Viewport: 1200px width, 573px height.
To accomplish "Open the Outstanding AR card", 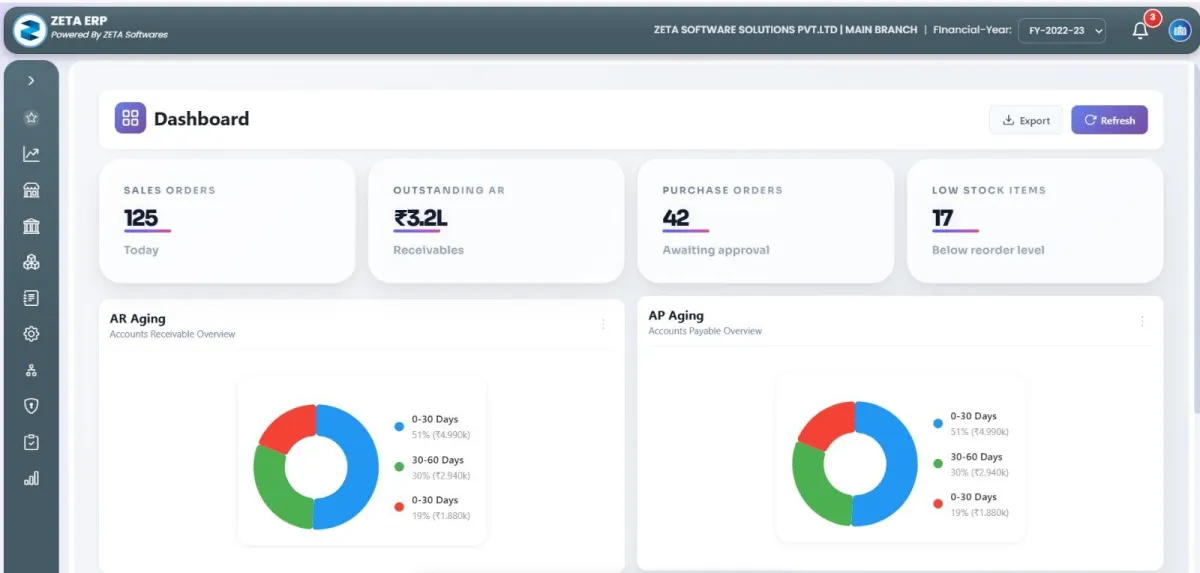I will (497, 221).
